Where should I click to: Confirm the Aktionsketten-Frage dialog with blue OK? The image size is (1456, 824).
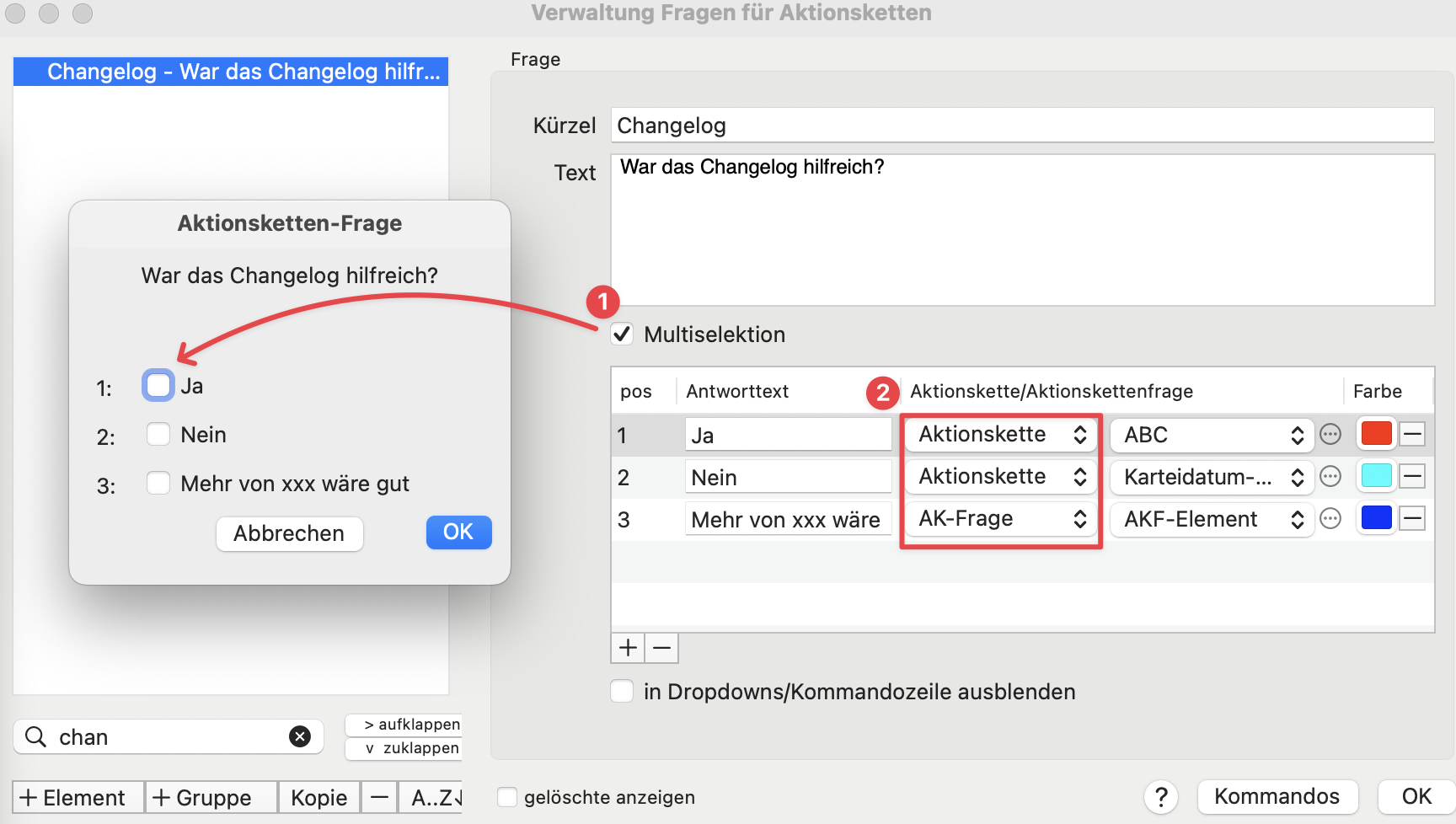458,532
